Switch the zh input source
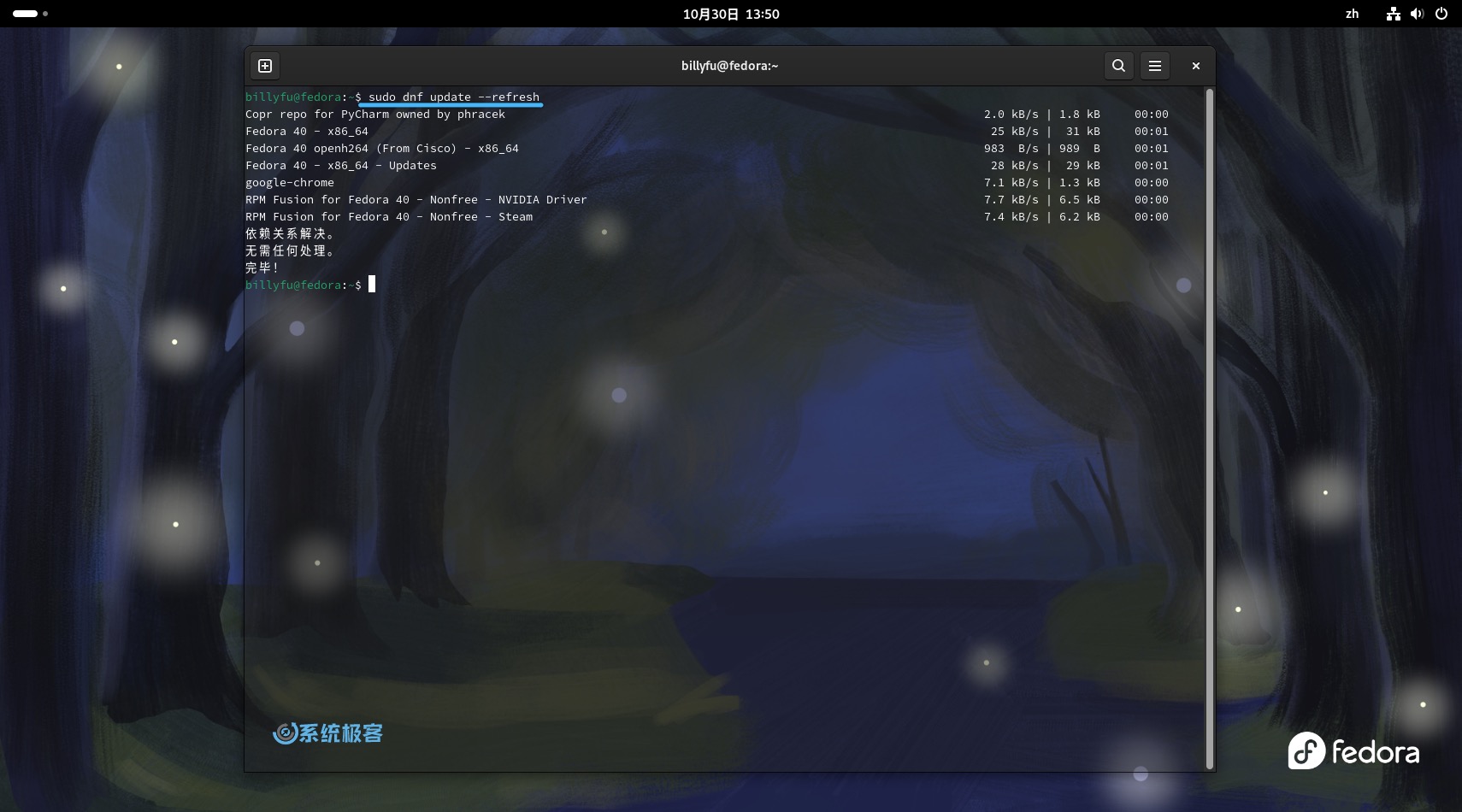The image size is (1462, 812). point(1352,14)
